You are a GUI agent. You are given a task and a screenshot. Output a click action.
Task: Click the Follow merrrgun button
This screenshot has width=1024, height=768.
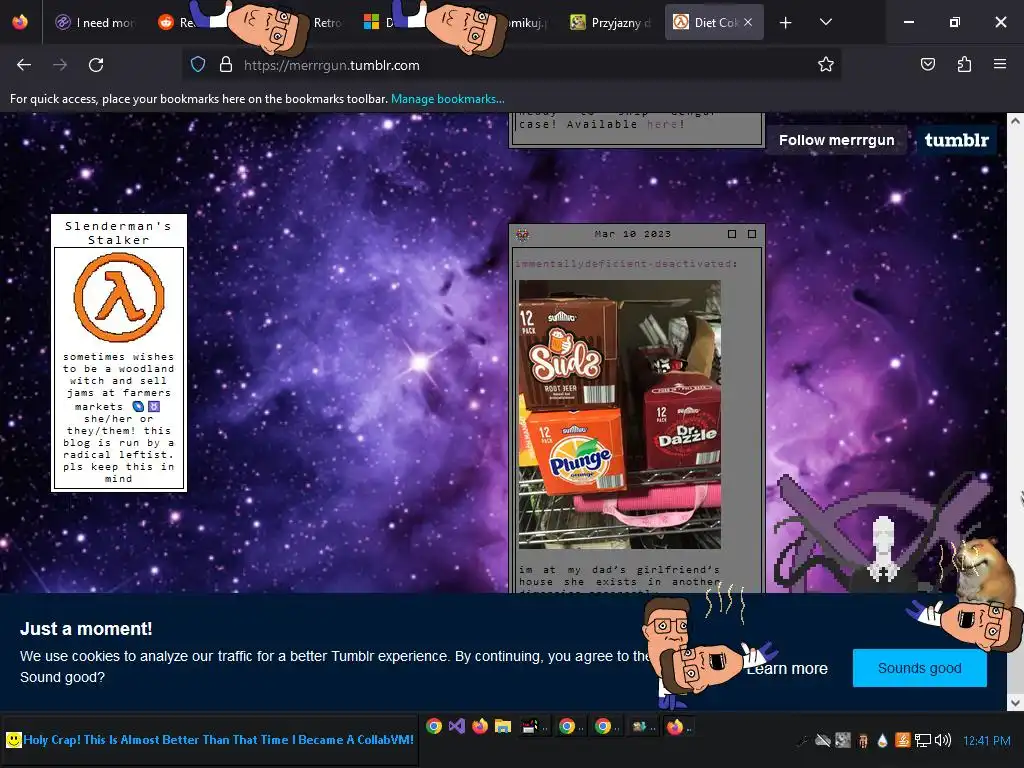[x=837, y=140]
